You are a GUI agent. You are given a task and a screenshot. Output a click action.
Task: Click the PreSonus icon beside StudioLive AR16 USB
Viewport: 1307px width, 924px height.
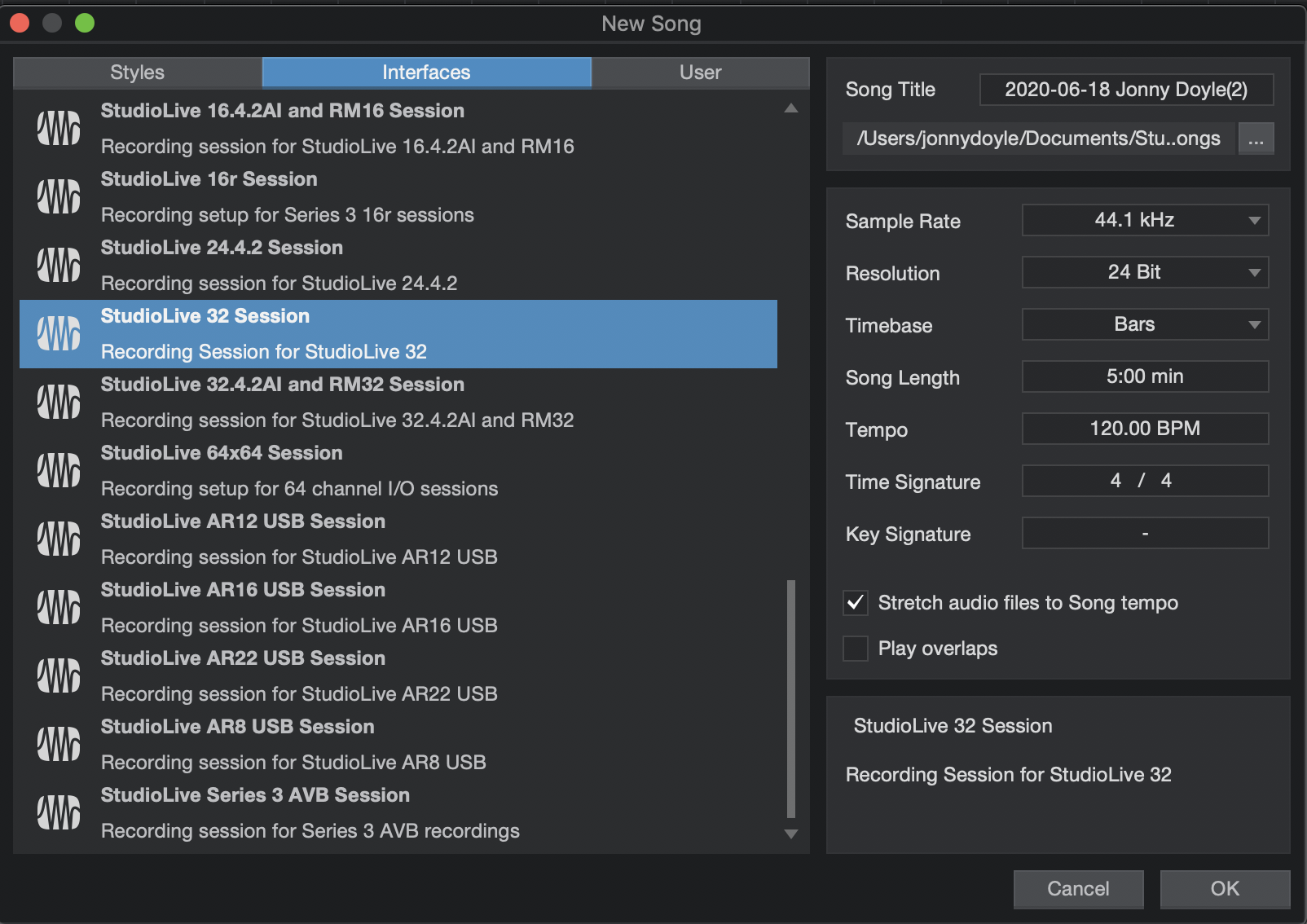tap(59, 608)
